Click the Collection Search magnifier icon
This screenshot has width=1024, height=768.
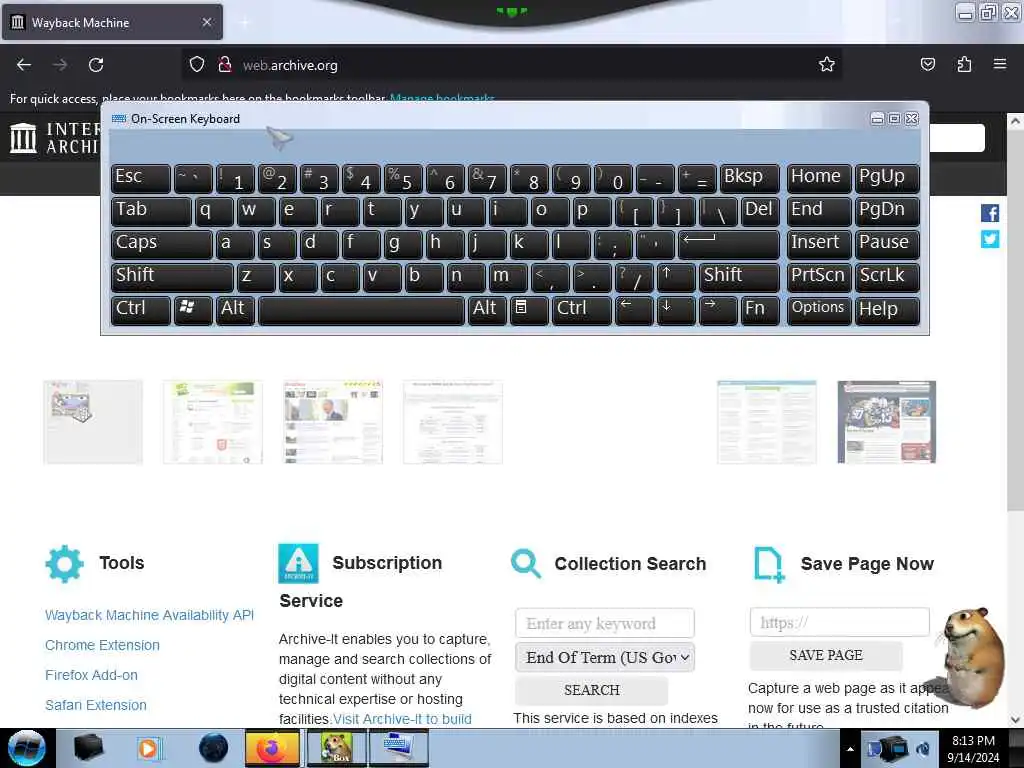pyautogui.click(x=526, y=564)
